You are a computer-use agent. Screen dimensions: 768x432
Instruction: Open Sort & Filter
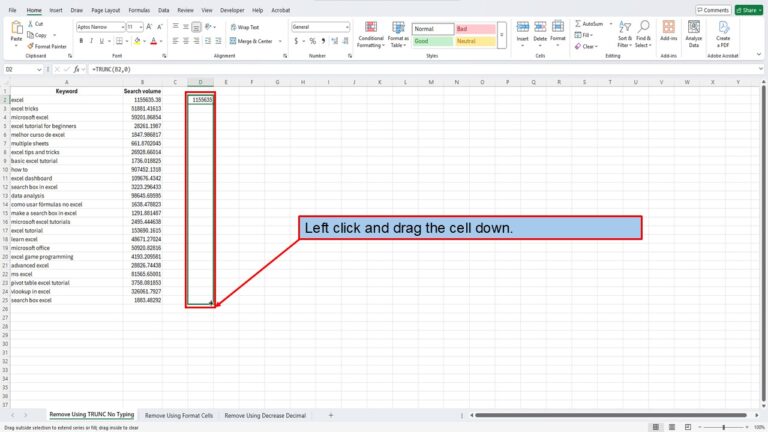pyautogui.click(x=624, y=34)
